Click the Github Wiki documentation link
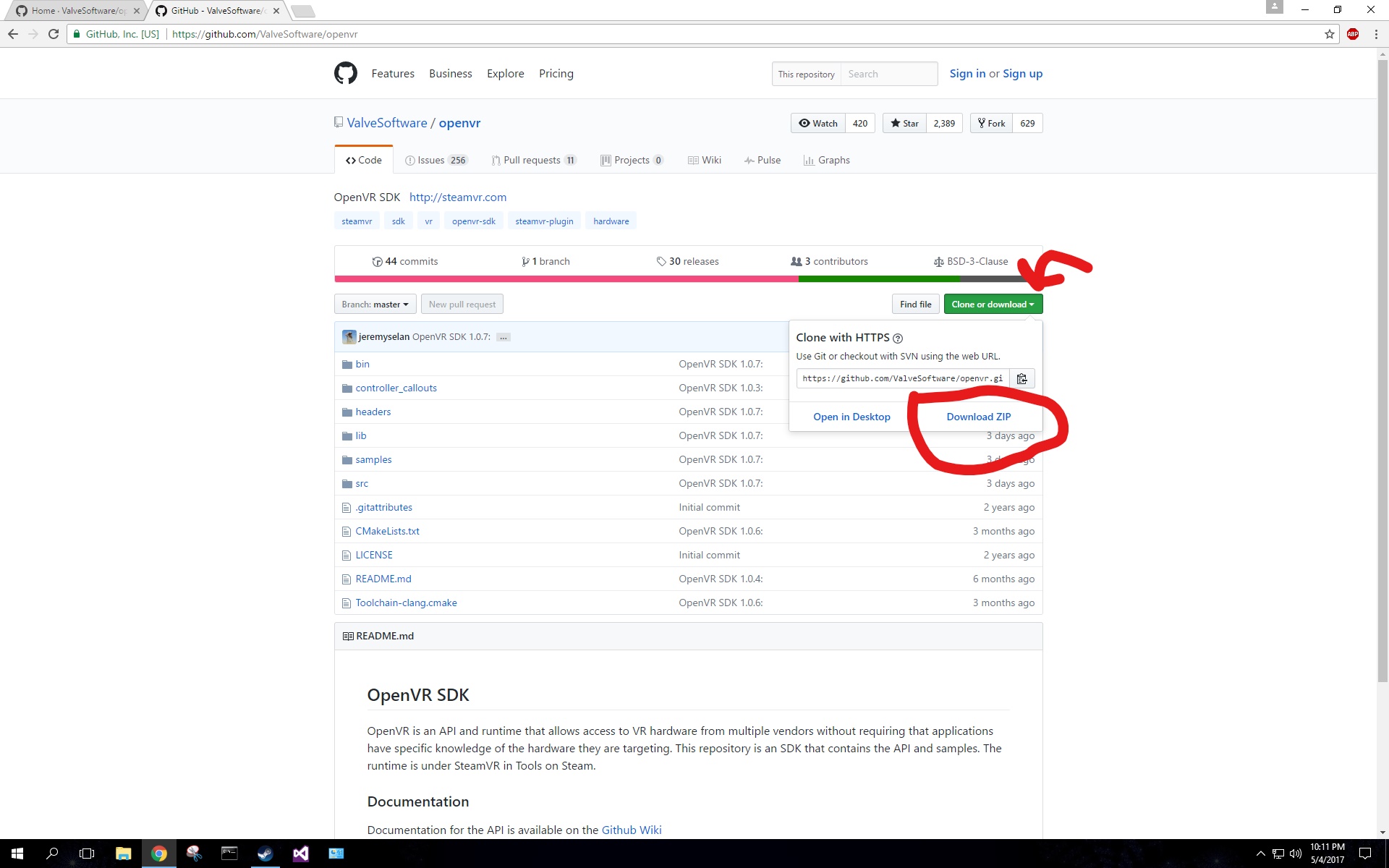Image resolution: width=1389 pixels, height=868 pixels. point(632,830)
